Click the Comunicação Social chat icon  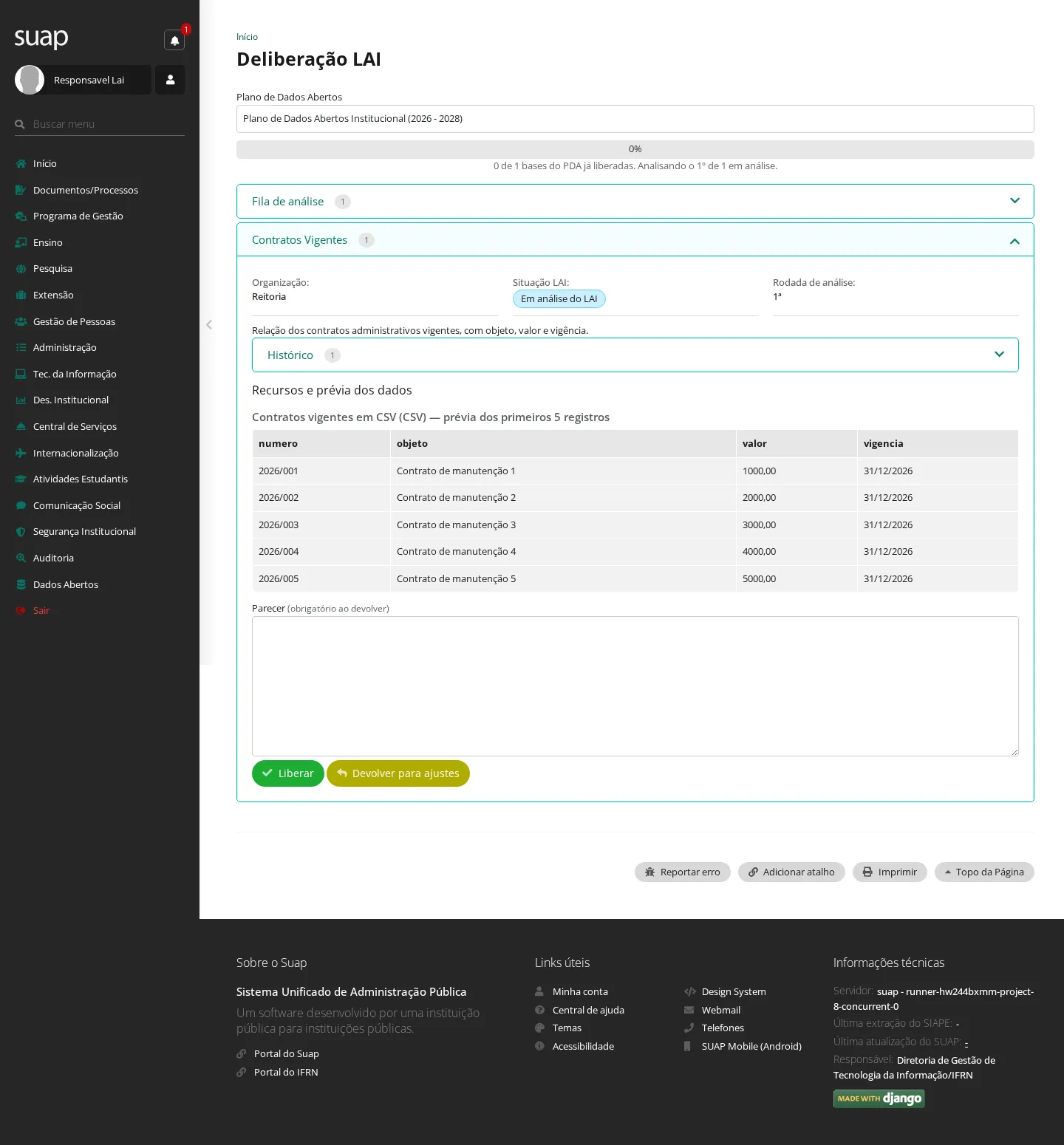(21, 505)
